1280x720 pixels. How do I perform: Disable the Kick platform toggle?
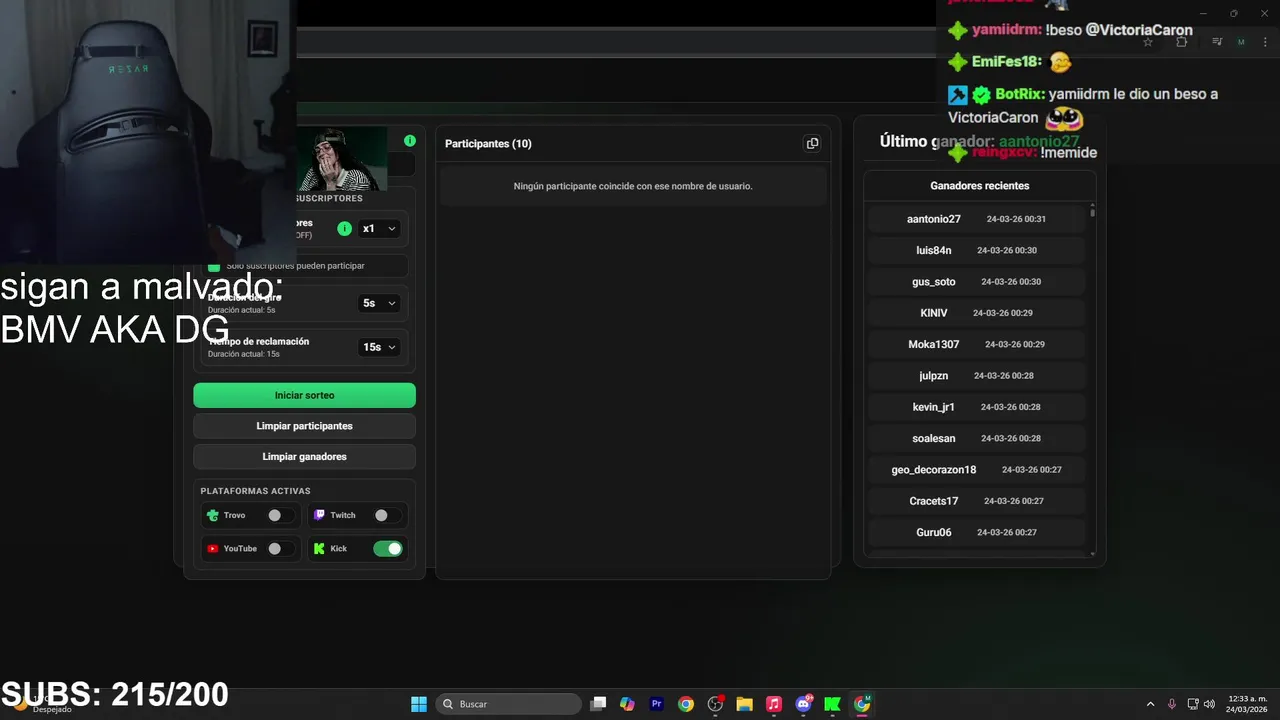pyautogui.click(x=387, y=549)
